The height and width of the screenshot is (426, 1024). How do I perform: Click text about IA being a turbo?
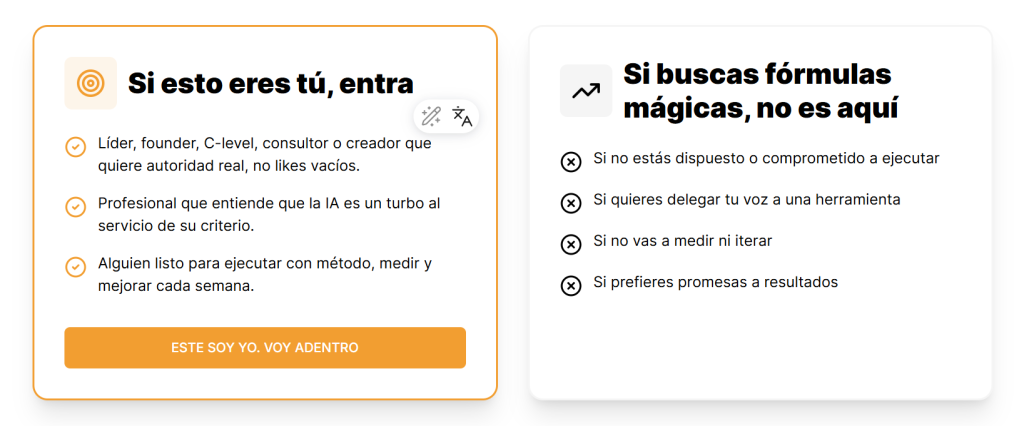[x=268, y=214]
